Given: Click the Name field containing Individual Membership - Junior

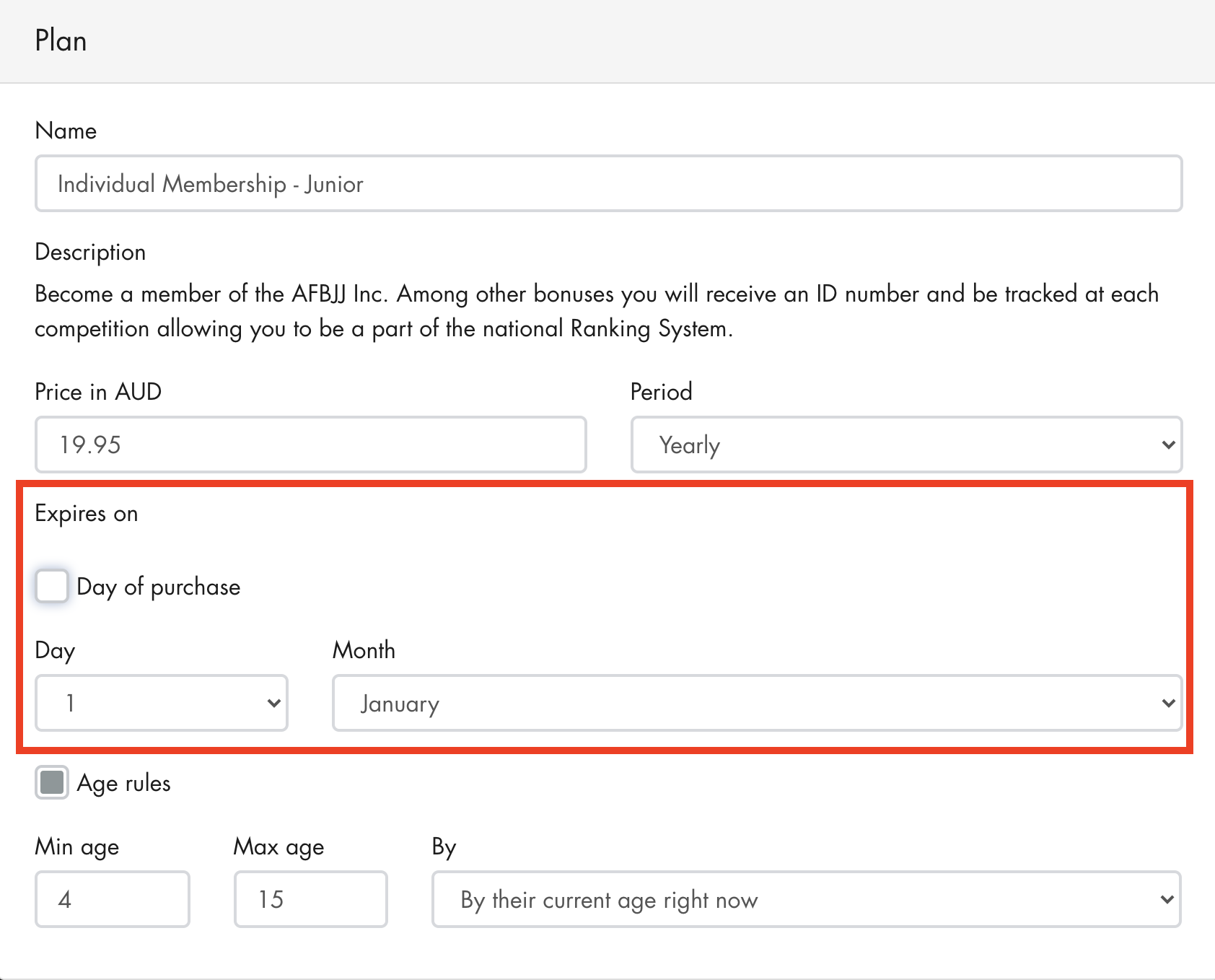Looking at the screenshot, I should (608, 184).
